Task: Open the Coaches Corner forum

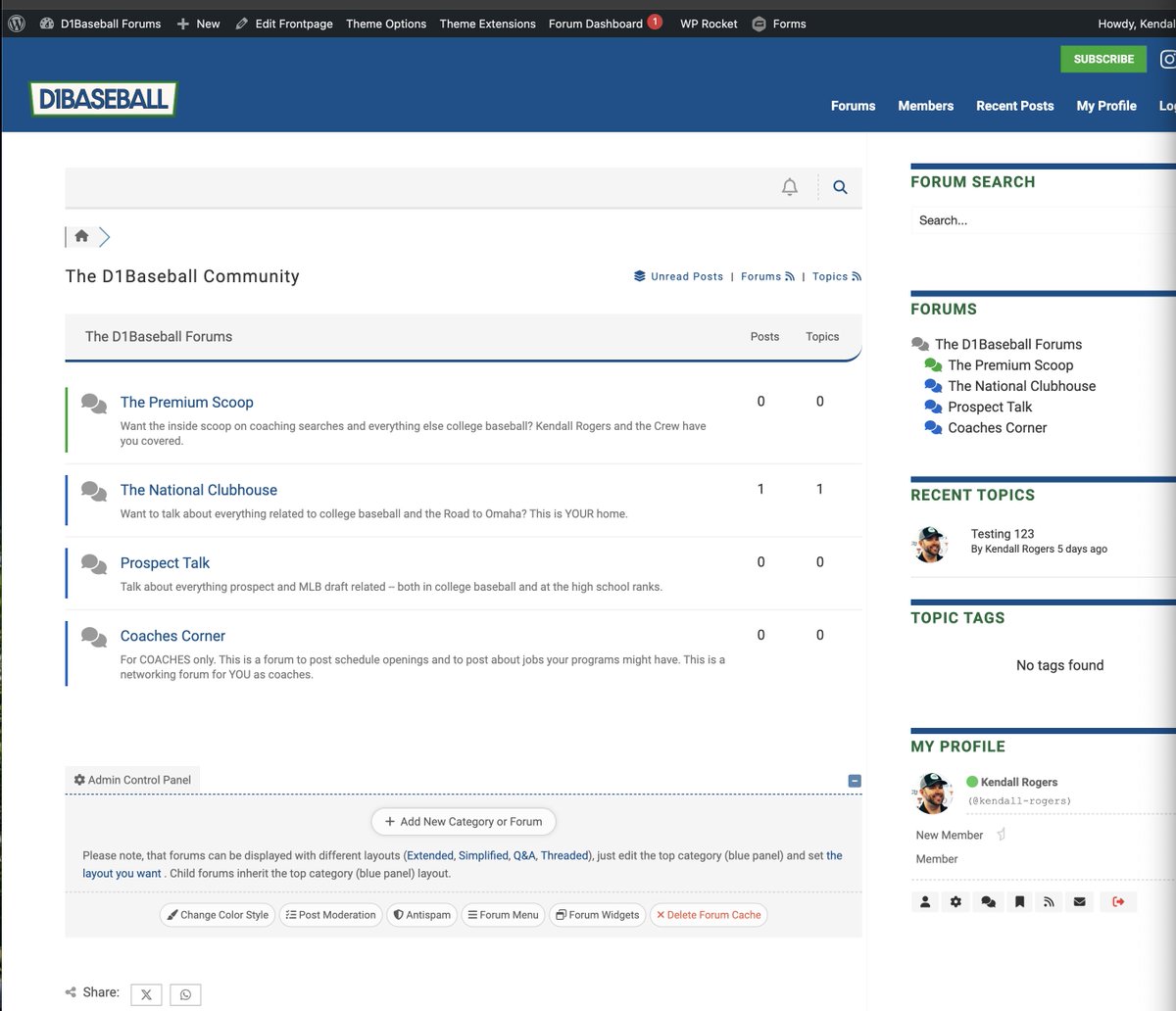Action: (x=172, y=636)
